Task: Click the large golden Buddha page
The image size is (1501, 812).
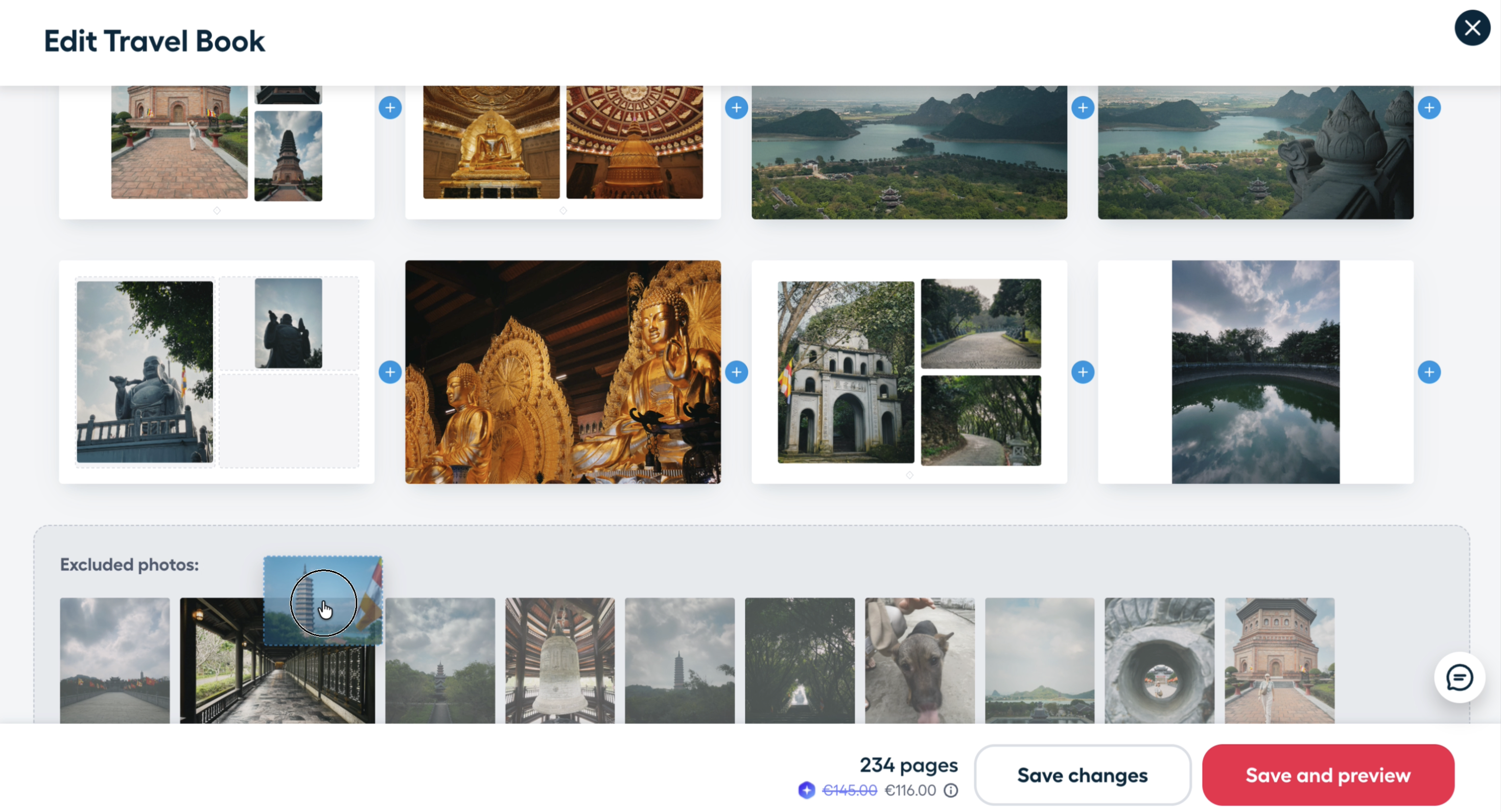Action: [563, 372]
